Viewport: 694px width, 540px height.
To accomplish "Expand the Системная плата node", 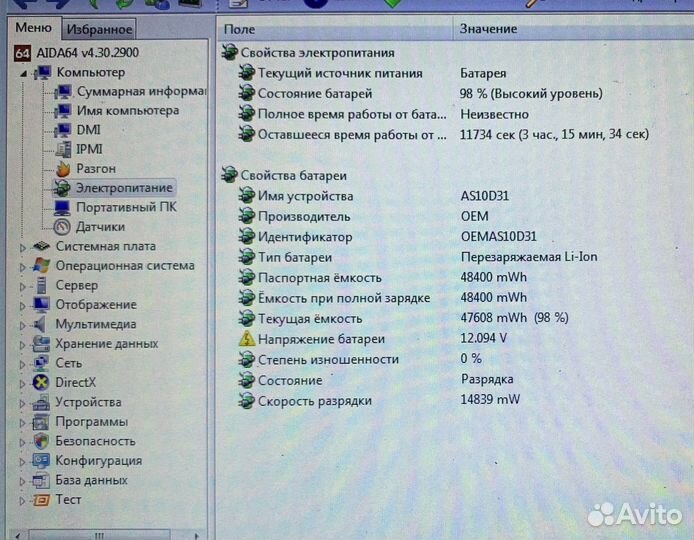I will tap(22, 247).
